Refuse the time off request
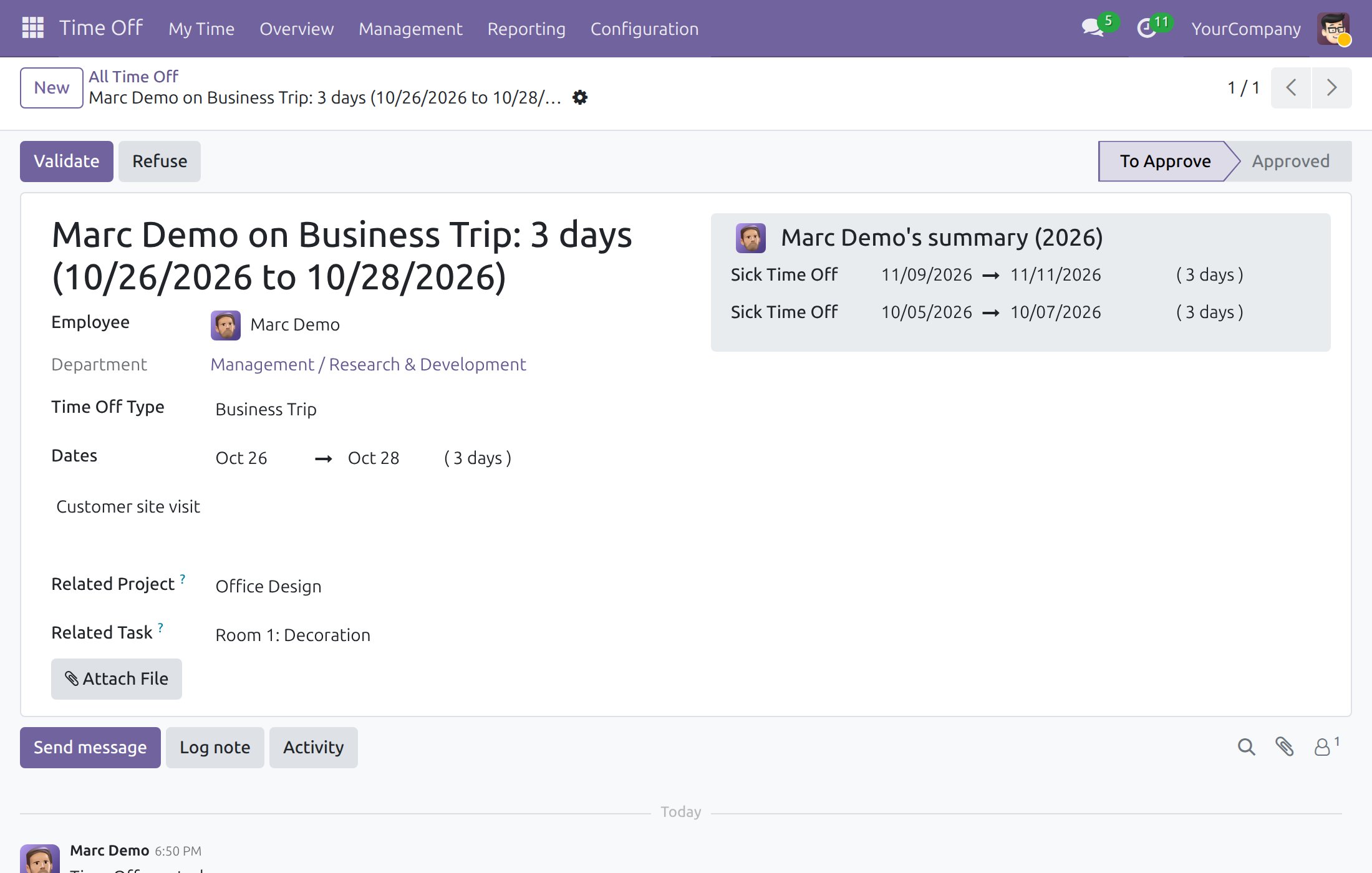 (160, 161)
